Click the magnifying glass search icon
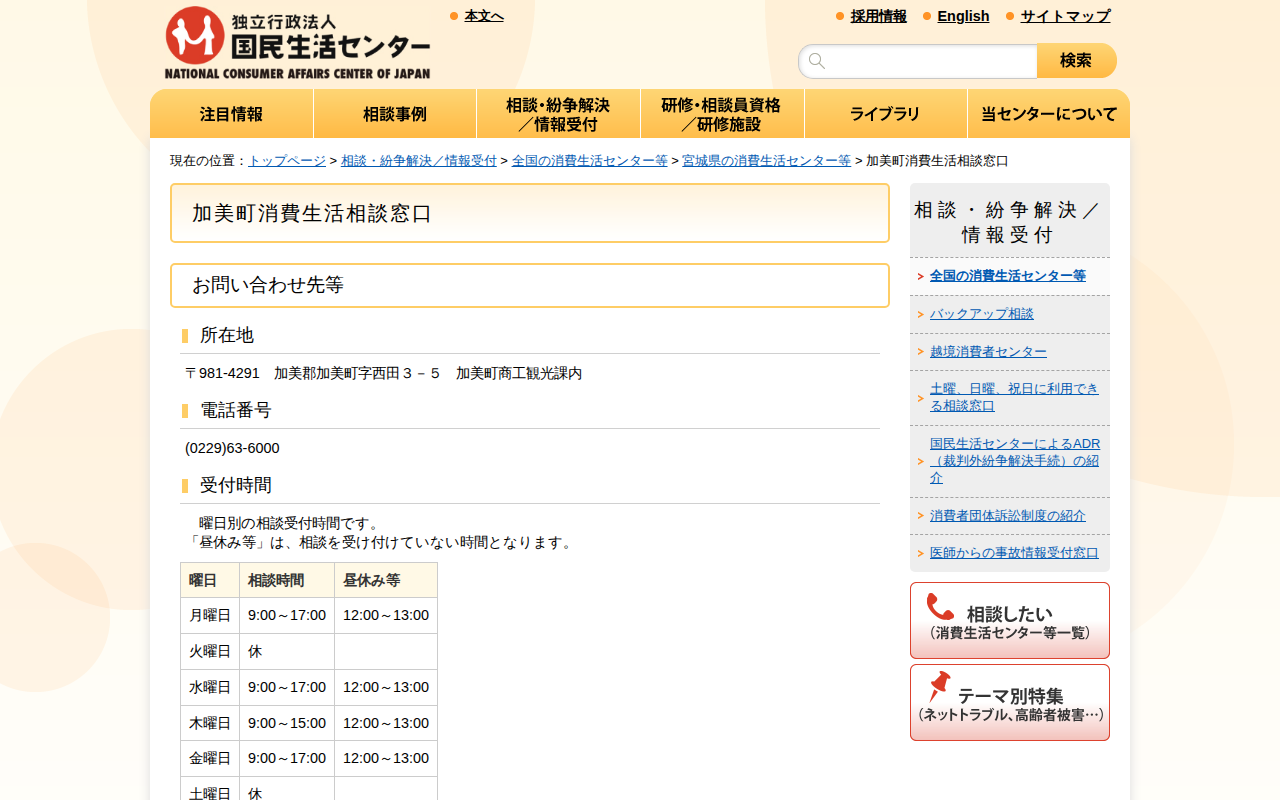1280x800 pixels. tap(816, 60)
